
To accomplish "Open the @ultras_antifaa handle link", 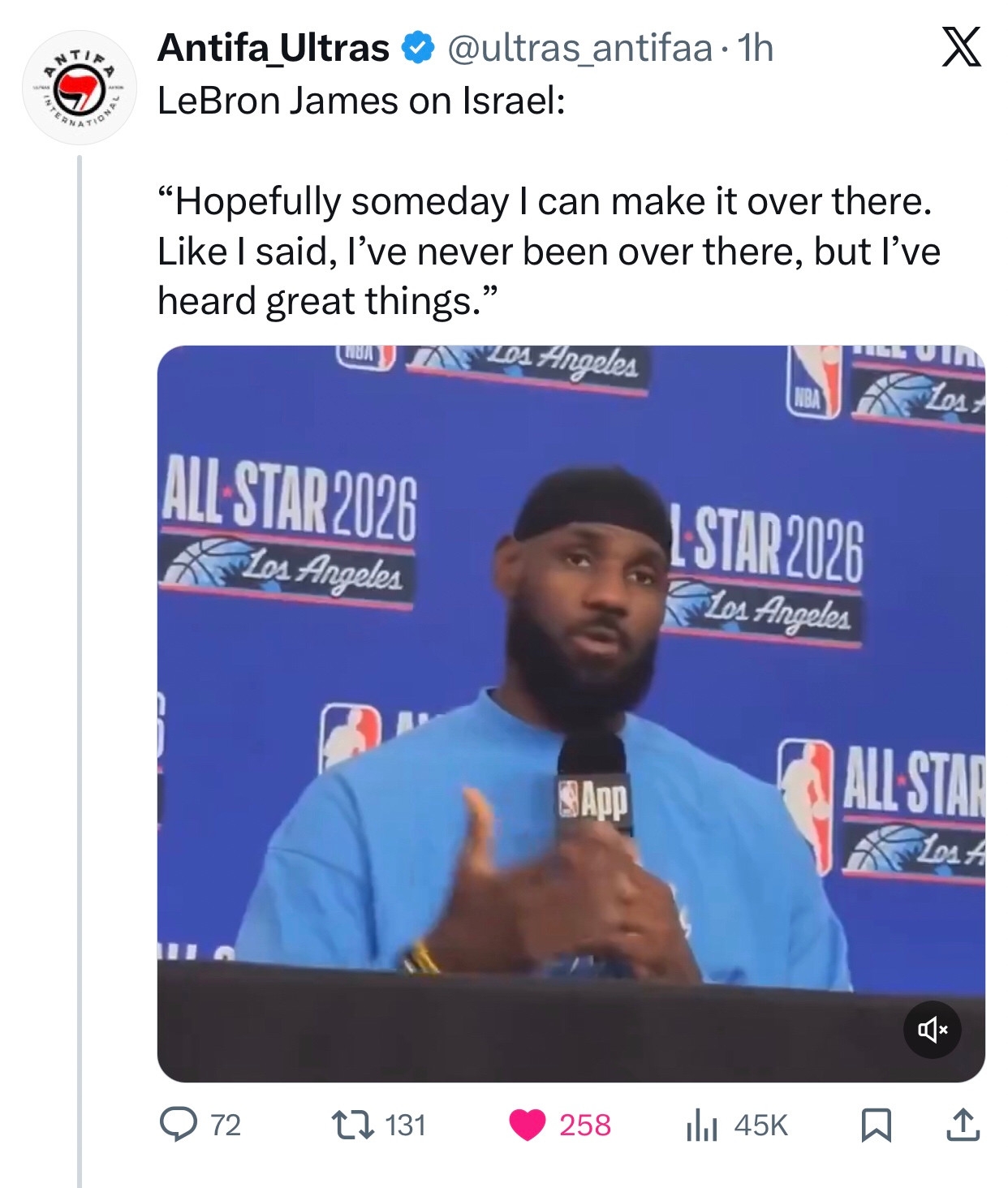I will pos(579,49).
